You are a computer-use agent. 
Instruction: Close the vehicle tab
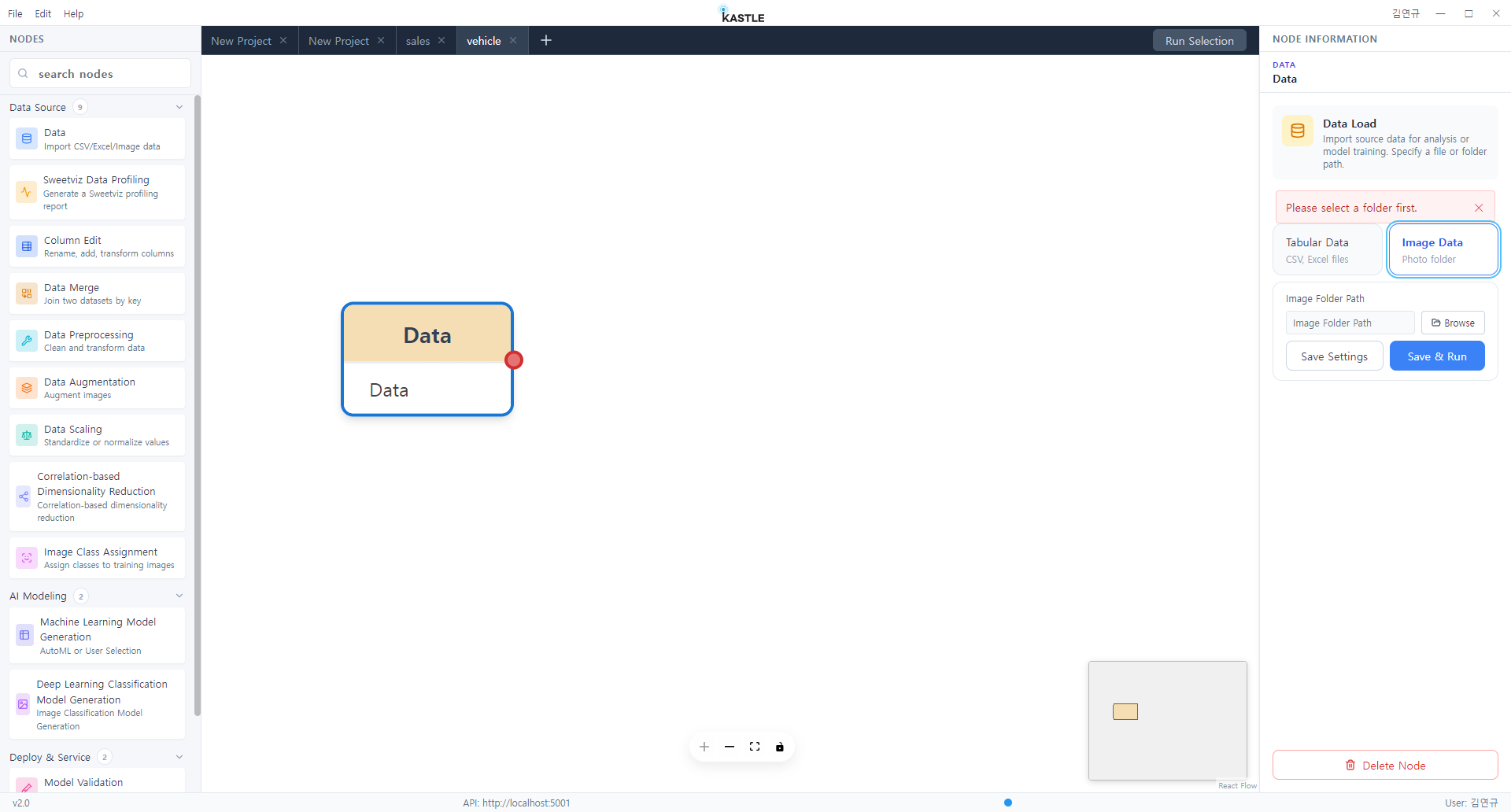point(513,40)
